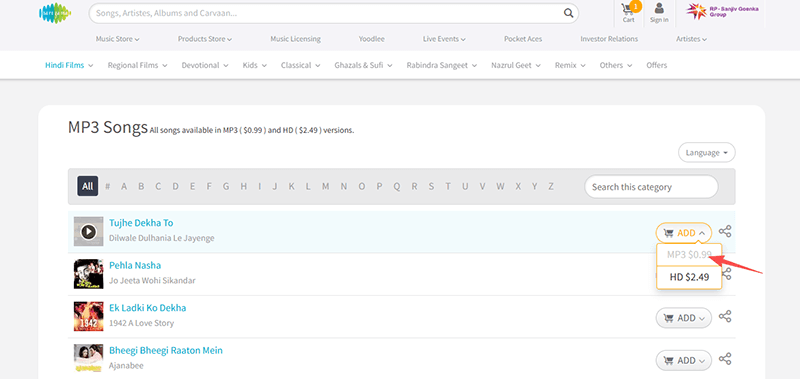Expand ADD dropdown for Ek Ladki Ko Dekha

tap(684, 318)
